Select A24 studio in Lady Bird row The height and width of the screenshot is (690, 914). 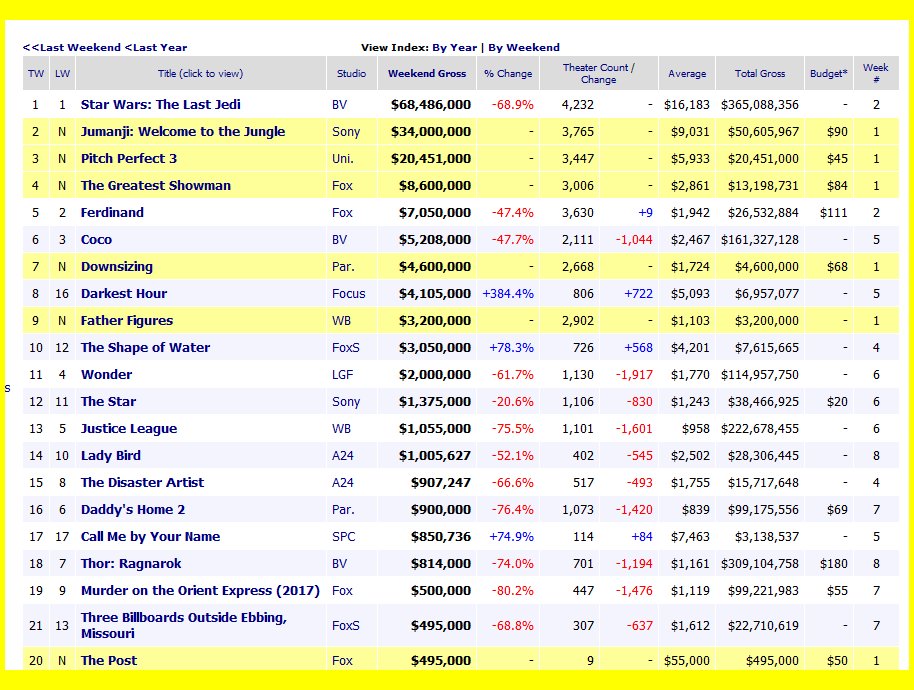(343, 456)
